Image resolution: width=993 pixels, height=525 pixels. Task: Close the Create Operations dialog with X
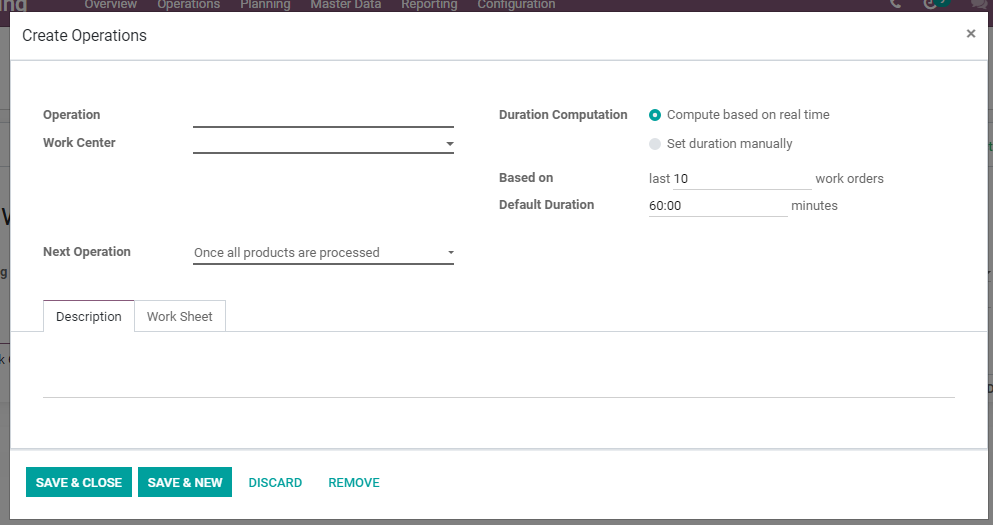click(970, 34)
